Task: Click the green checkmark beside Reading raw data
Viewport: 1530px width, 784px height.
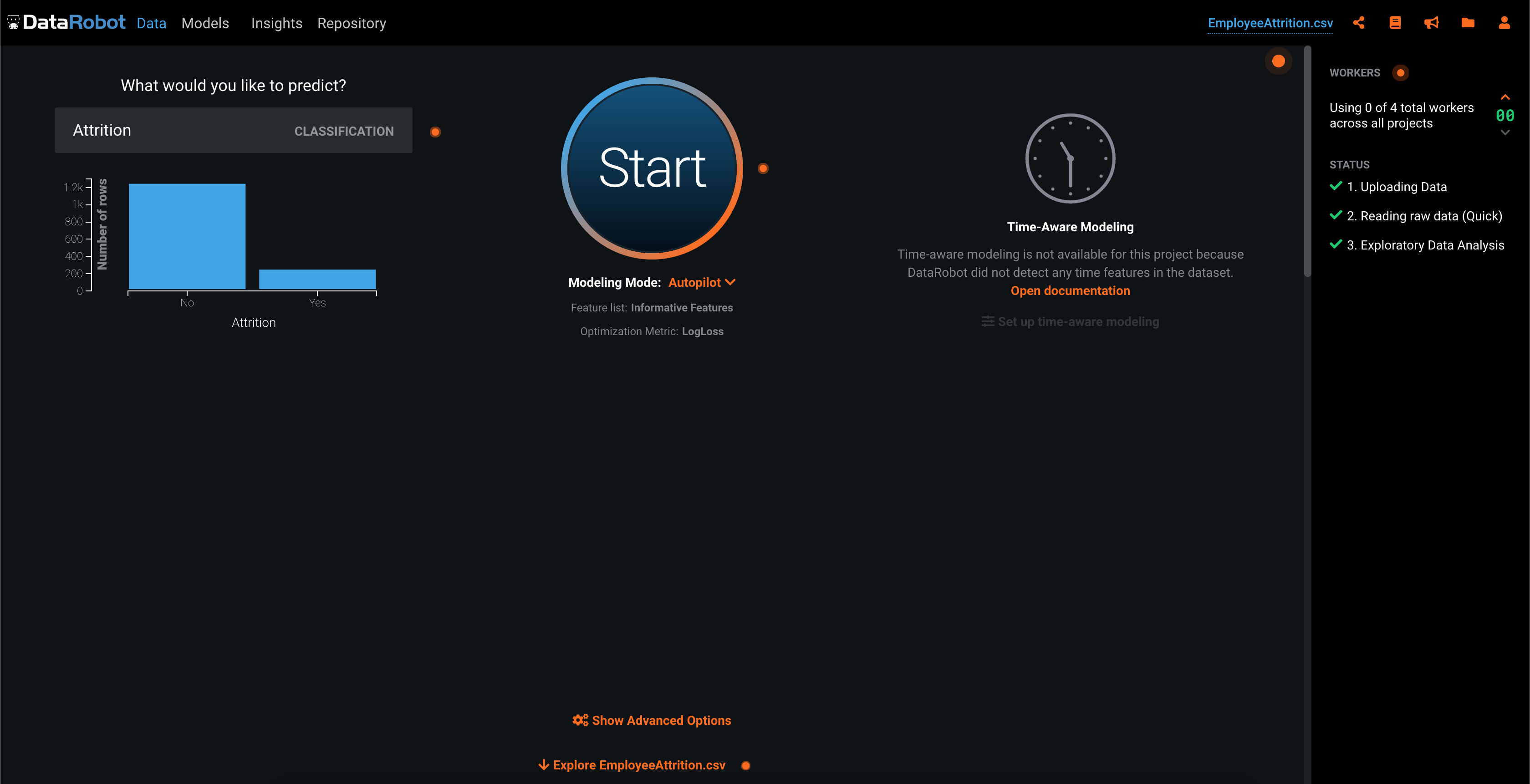Action: click(1335, 215)
